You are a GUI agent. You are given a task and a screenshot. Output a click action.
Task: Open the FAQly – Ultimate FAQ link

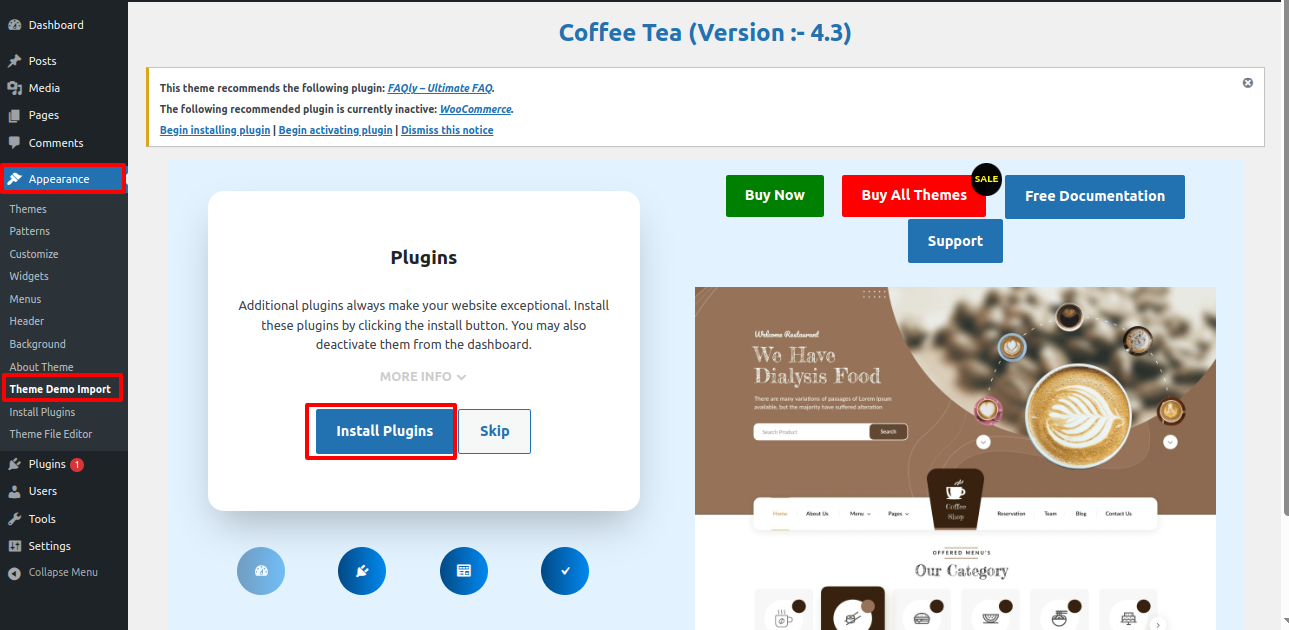click(440, 88)
